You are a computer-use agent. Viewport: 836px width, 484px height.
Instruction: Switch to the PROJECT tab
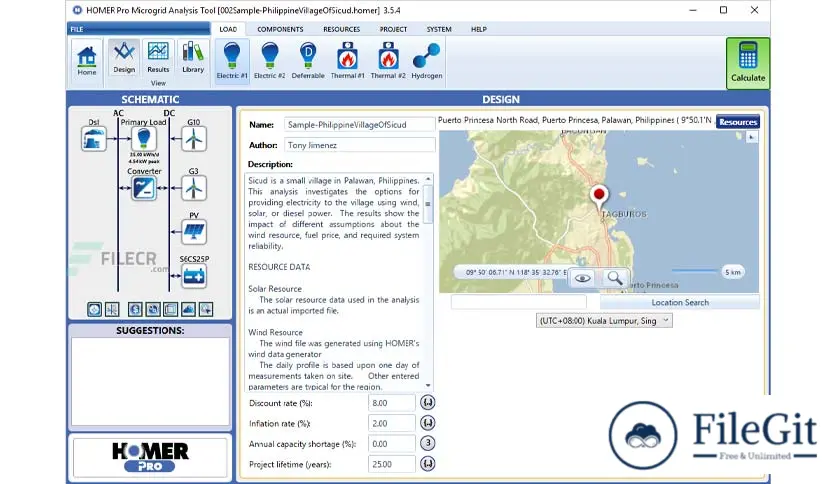click(x=393, y=29)
